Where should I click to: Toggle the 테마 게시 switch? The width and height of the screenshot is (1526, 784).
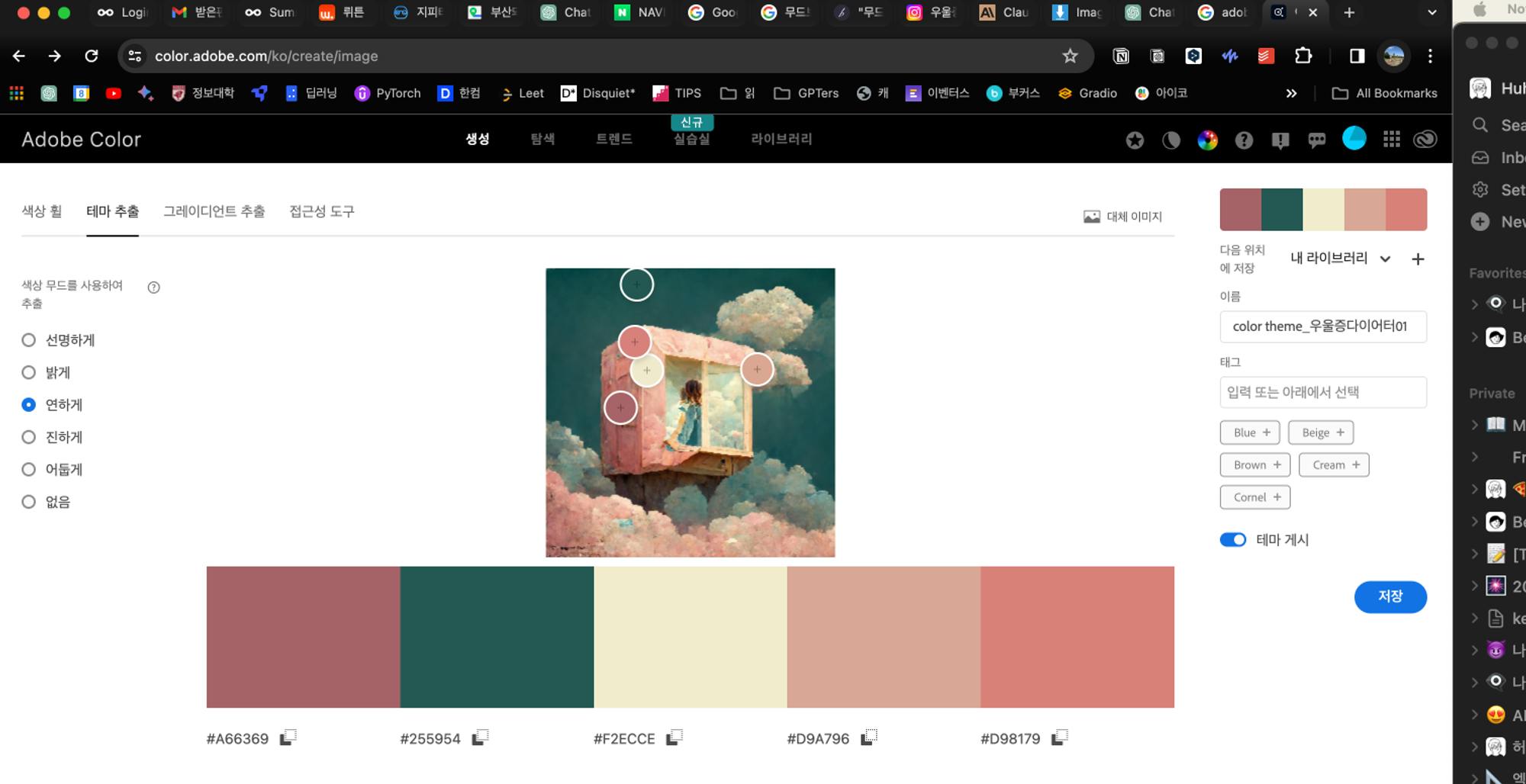1232,540
